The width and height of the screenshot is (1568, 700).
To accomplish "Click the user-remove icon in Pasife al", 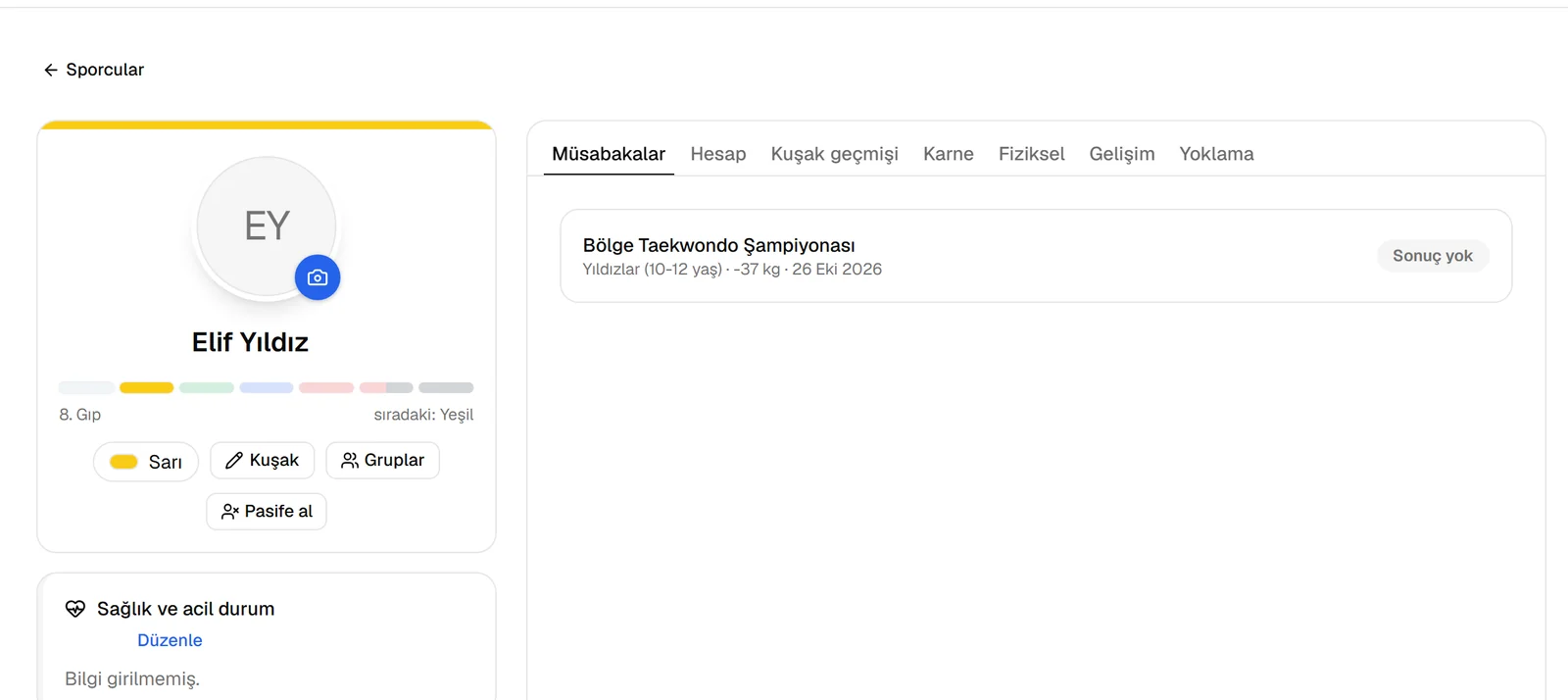I will click(229, 512).
